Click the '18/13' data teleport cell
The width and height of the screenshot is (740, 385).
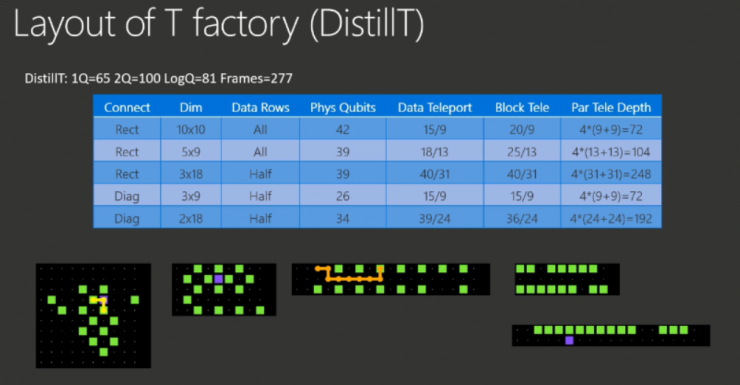pyautogui.click(x=435, y=152)
